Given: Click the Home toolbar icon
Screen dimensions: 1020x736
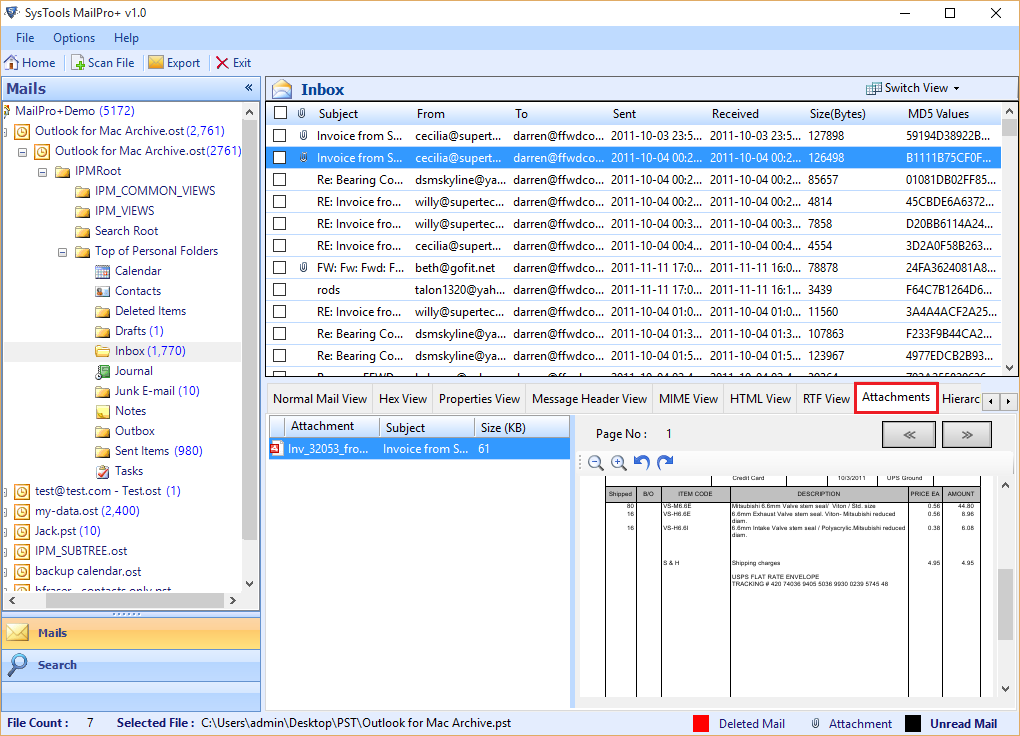Looking at the screenshot, I should click(12, 63).
